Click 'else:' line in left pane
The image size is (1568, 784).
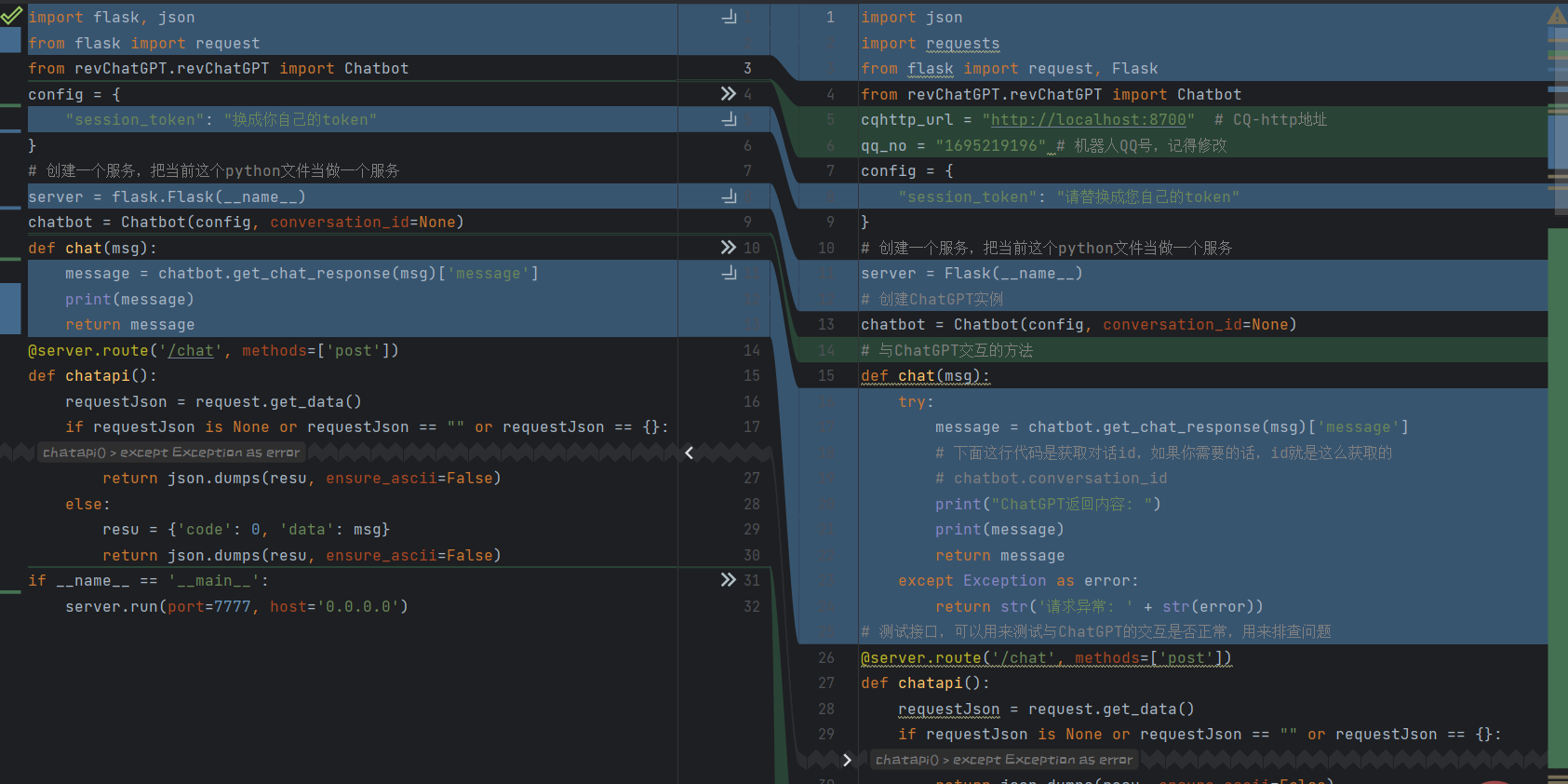pyautogui.click(x=88, y=504)
